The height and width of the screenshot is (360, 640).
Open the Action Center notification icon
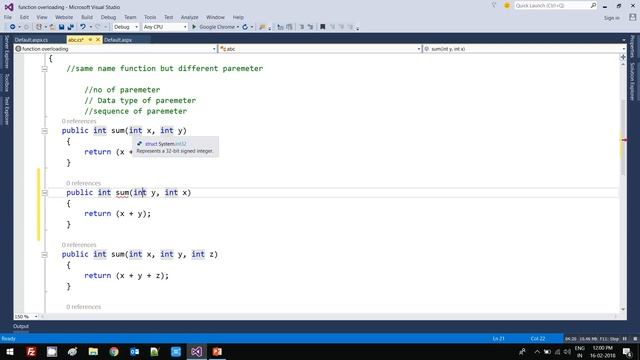[x=627, y=351]
